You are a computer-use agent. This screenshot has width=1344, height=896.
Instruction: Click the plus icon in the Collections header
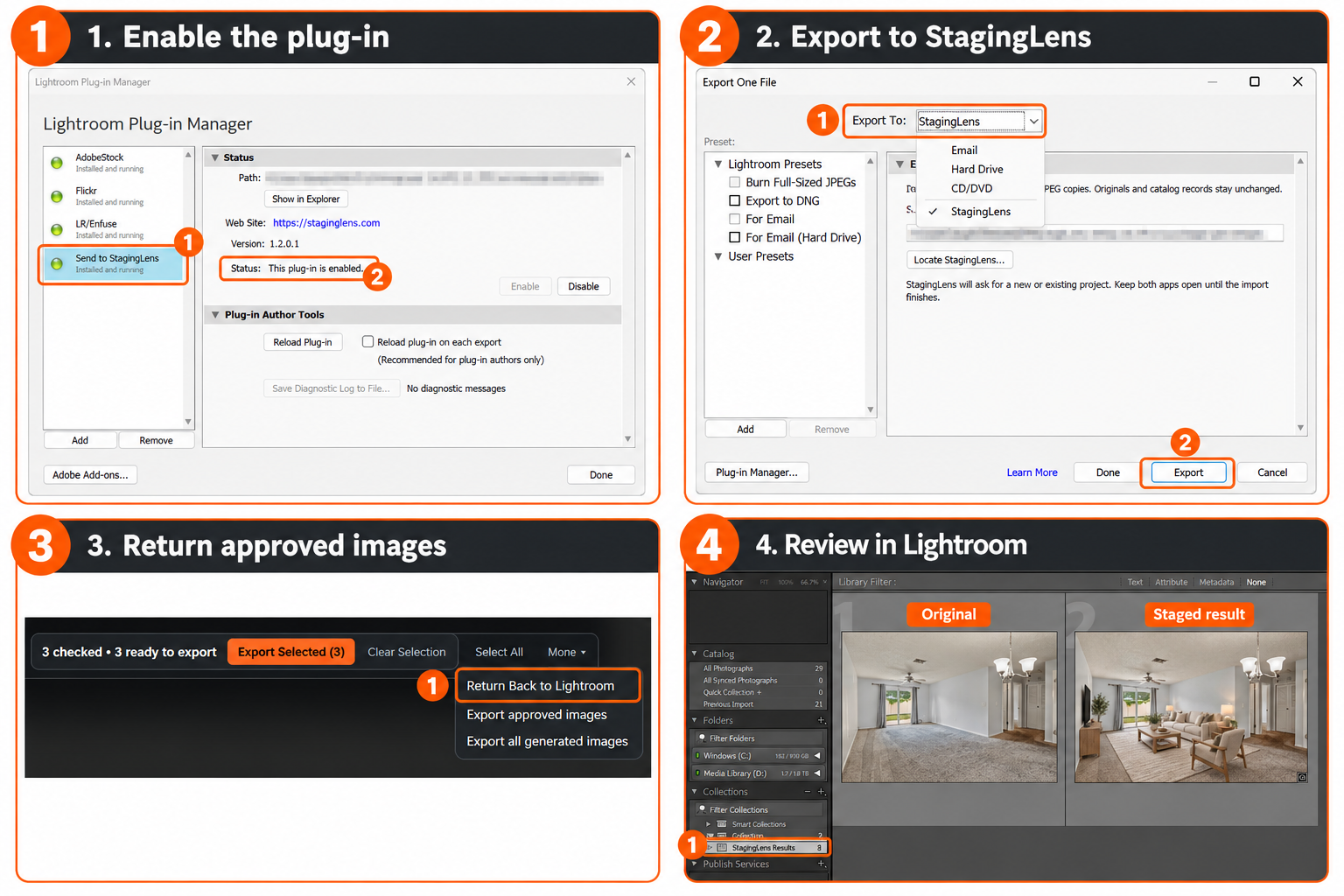(x=821, y=792)
